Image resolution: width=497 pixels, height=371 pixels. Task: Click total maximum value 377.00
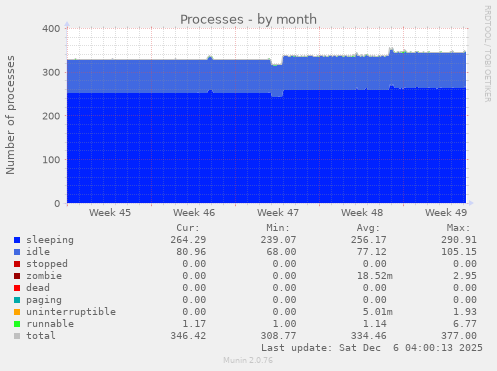click(459, 336)
